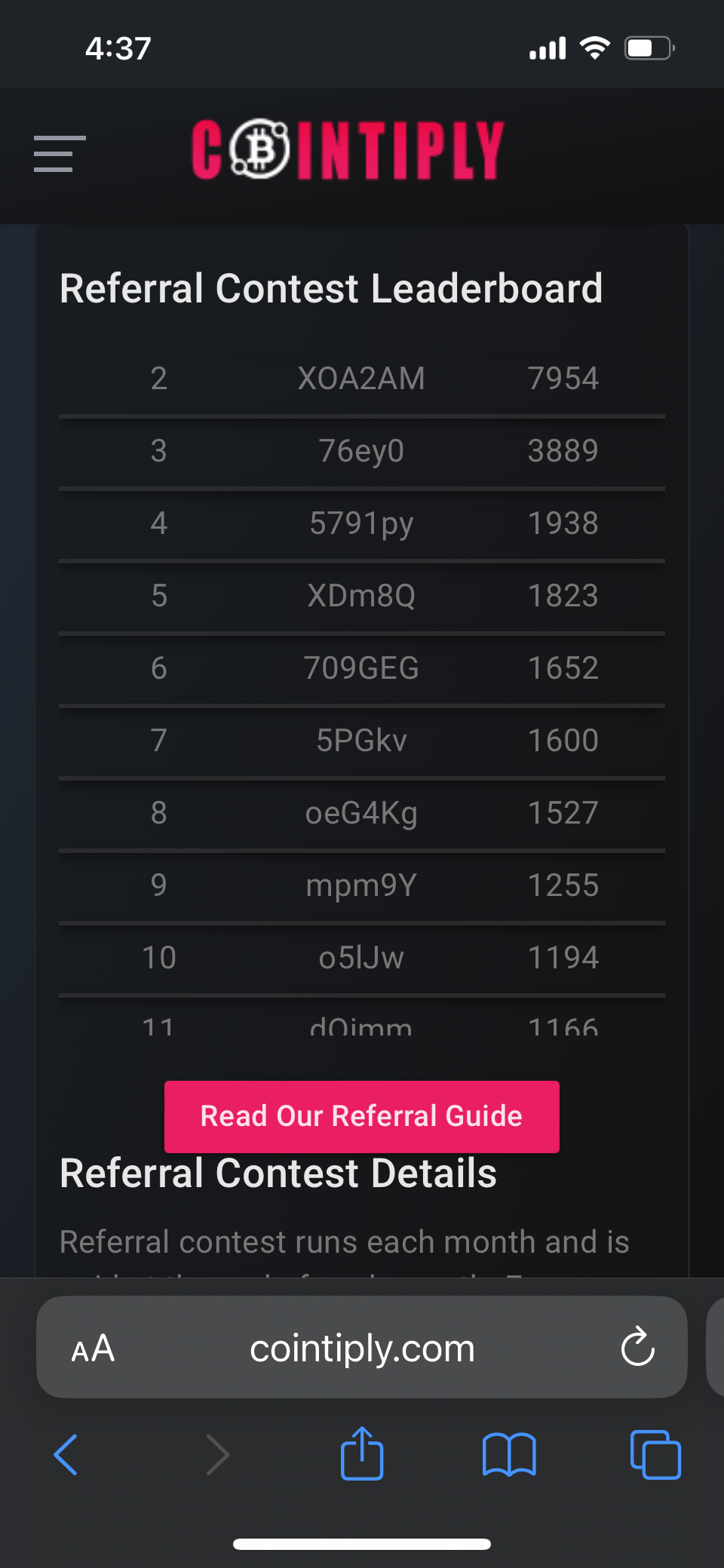
Task: Click Read Our Referral Guide button
Action: click(x=362, y=1116)
